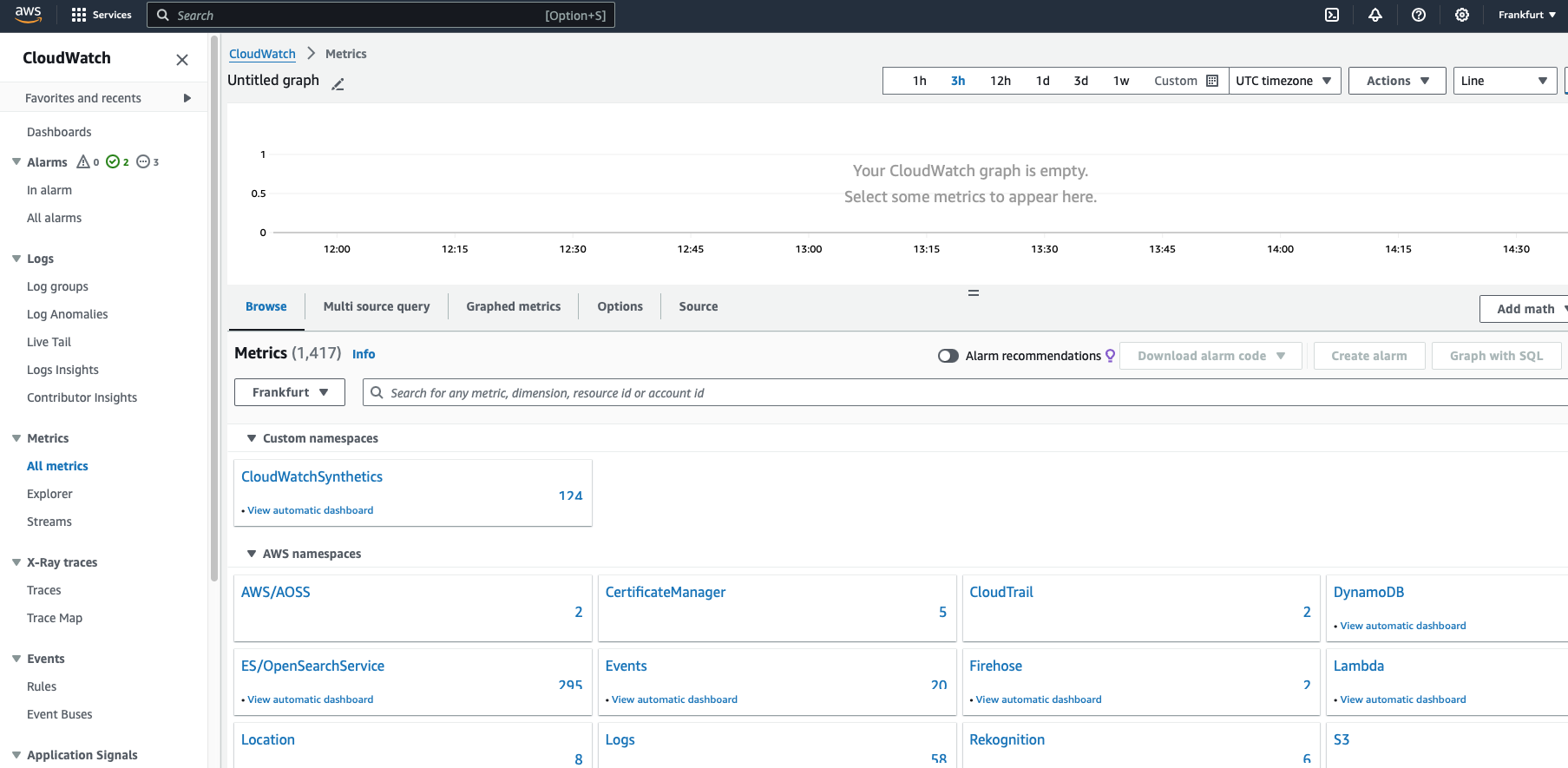Edit the Untitled graph name pencil
Screen dimensions: 1568x768
point(338,84)
